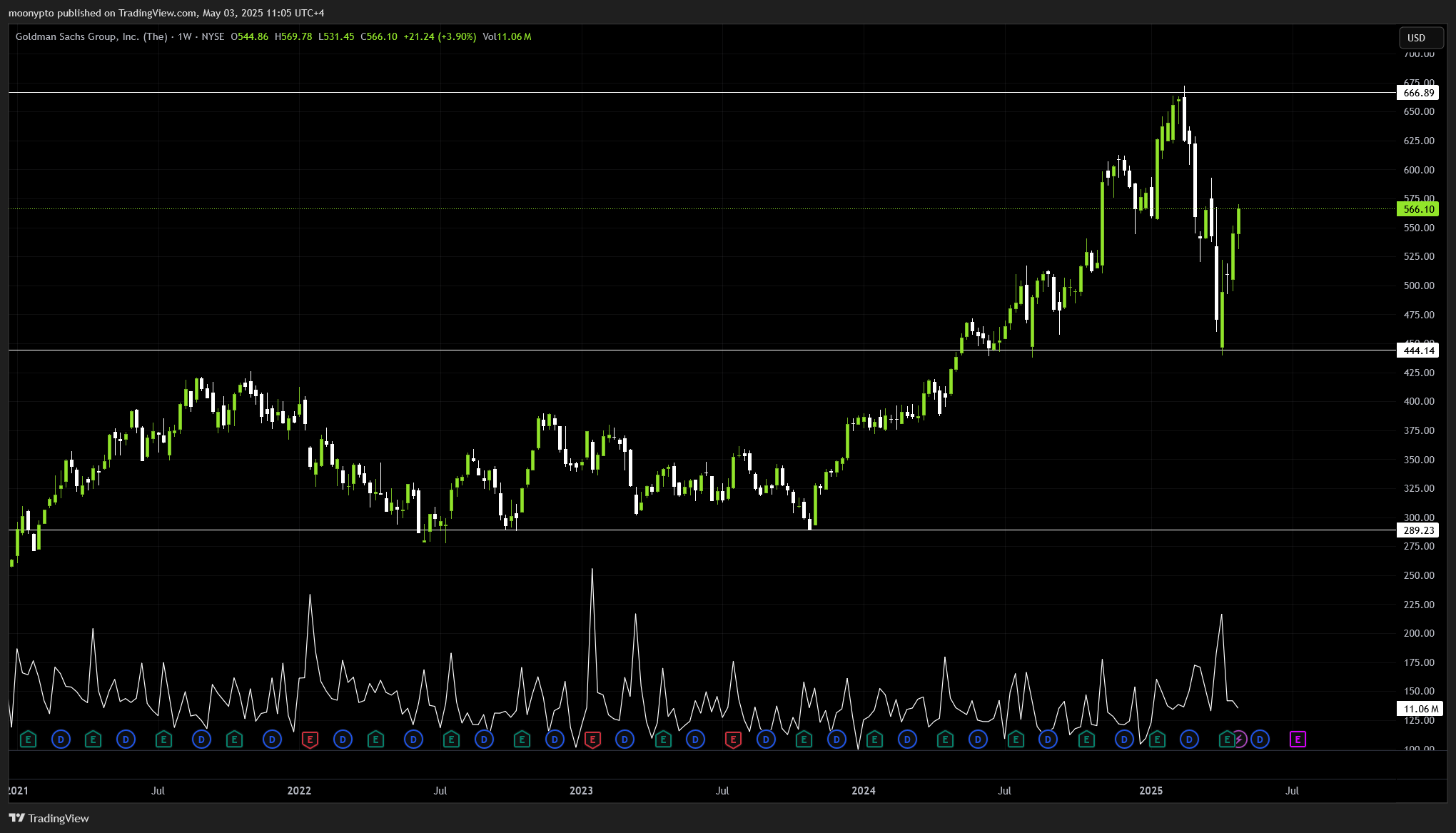
Task: Click the 200.00 price axis tick
Action: pyautogui.click(x=1419, y=633)
